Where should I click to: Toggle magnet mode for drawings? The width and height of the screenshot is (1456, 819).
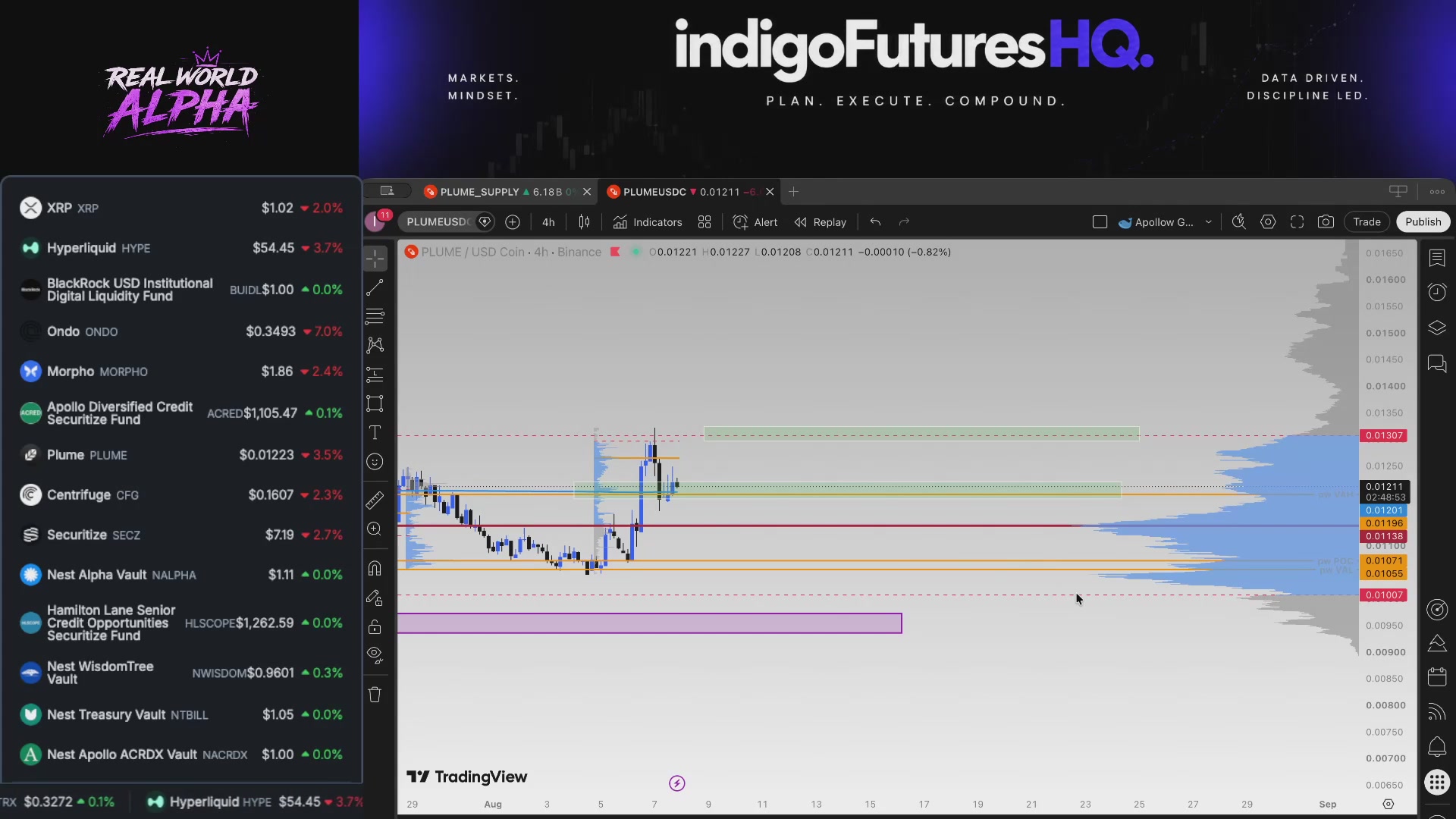click(x=375, y=569)
